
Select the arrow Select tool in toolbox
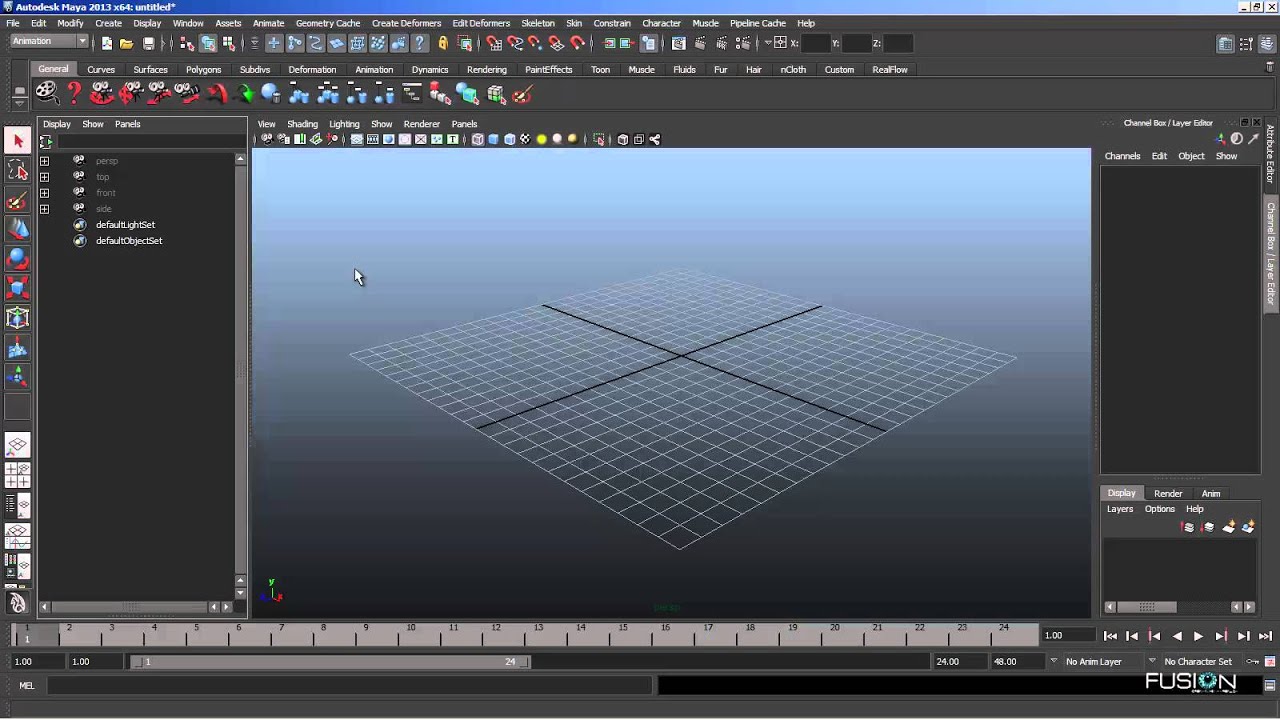pyautogui.click(x=17, y=142)
